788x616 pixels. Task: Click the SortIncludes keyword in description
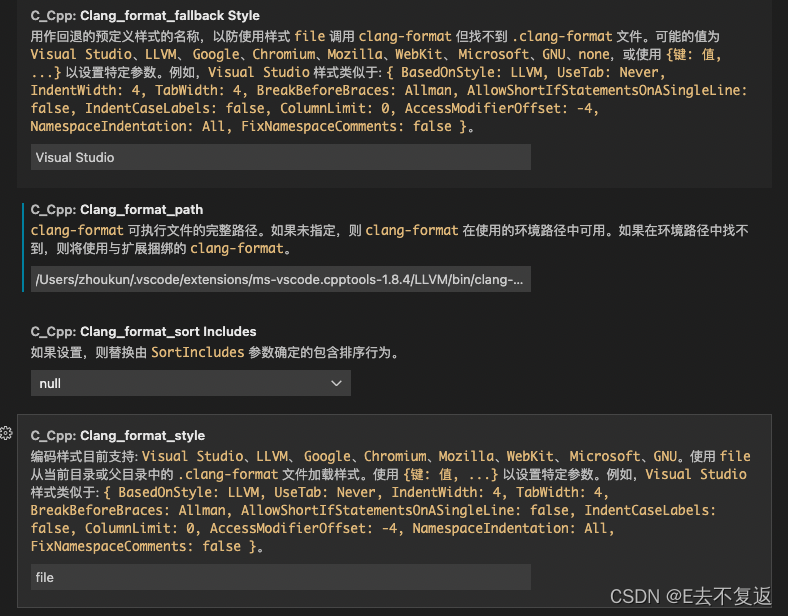[198, 352]
